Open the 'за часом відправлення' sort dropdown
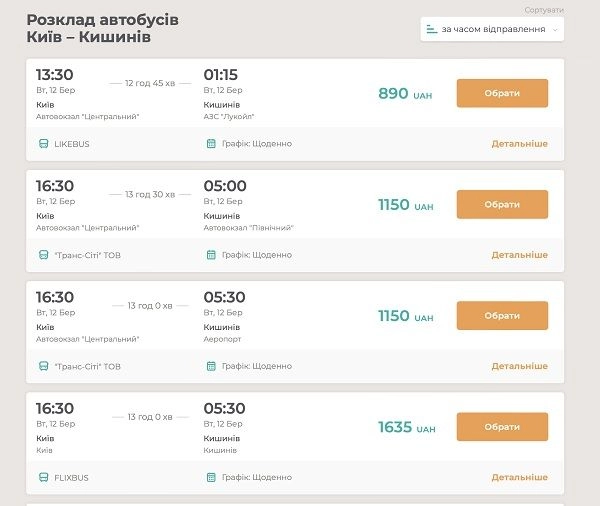Screen dimensions: 600x506 pyautogui.click(x=492, y=29)
